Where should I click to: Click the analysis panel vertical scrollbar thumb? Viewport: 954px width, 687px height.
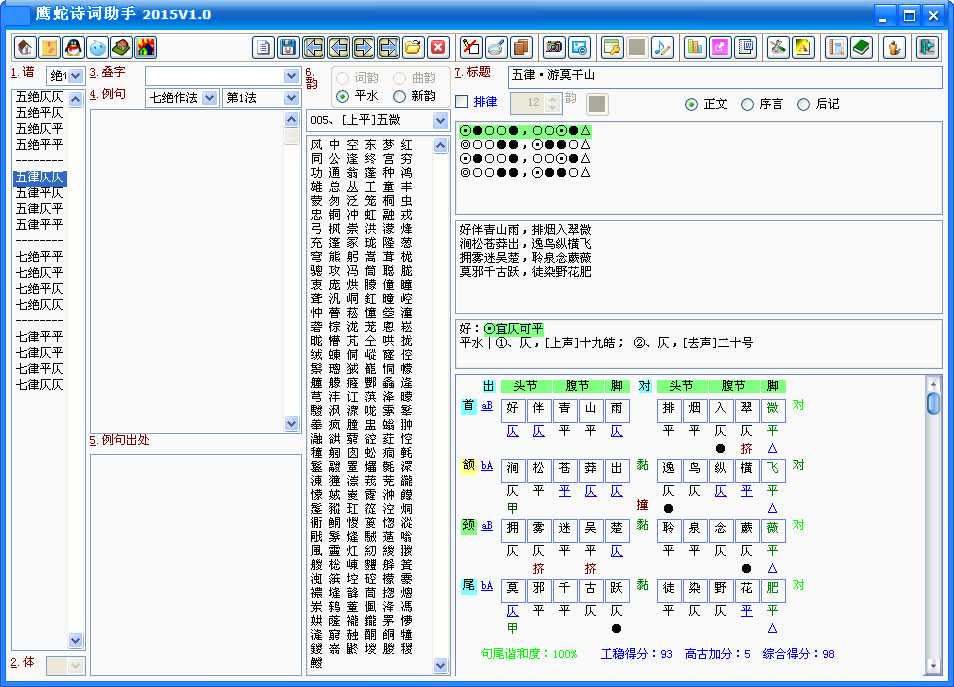933,403
